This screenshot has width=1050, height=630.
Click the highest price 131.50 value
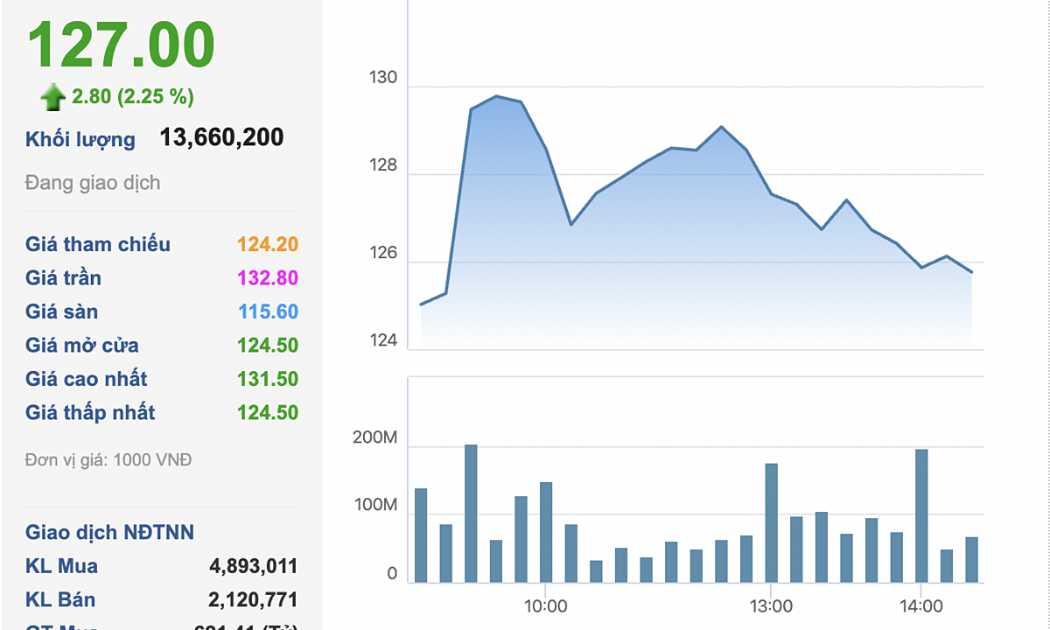coord(267,379)
